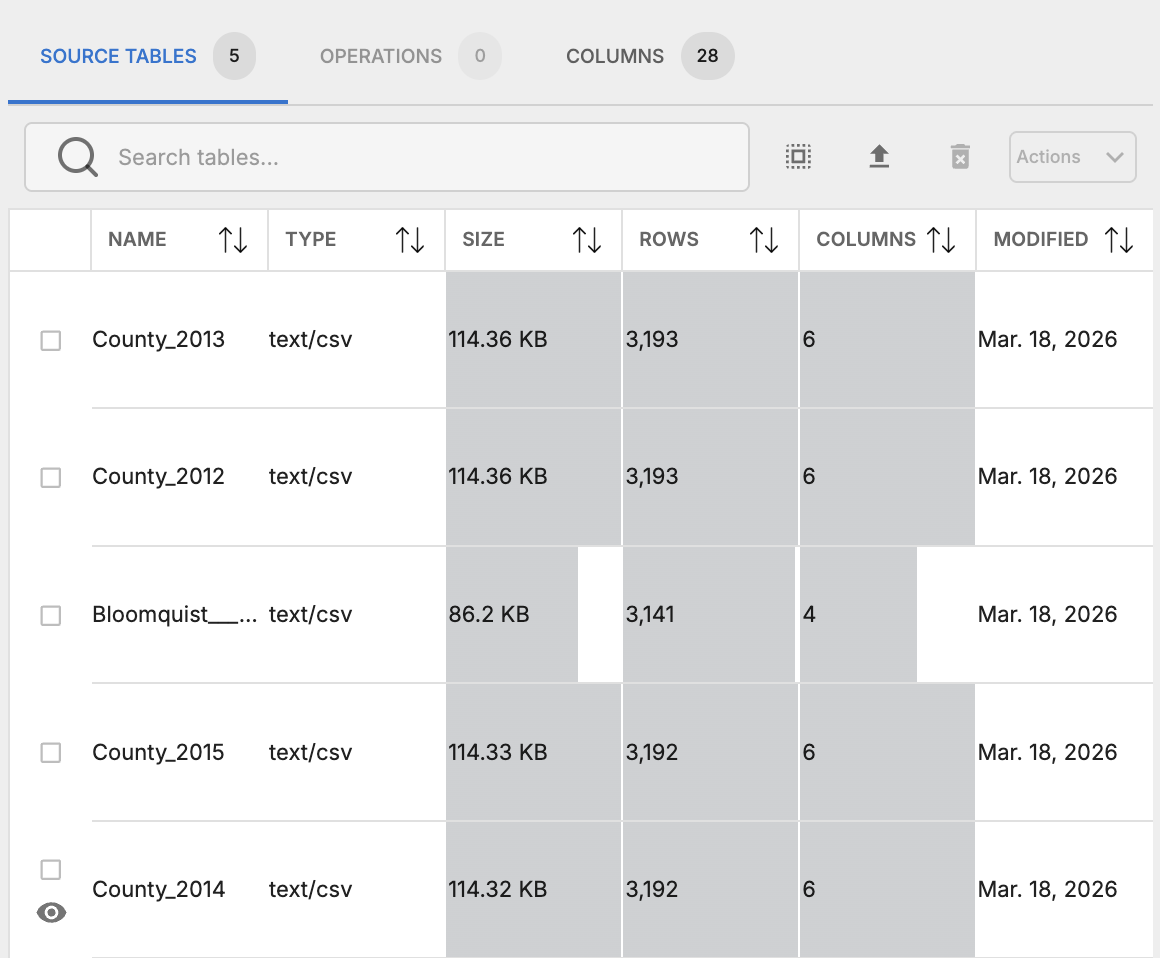The width and height of the screenshot is (1160, 958).
Task: Check the Bloomquist row checkbox
Action: tap(50, 615)
